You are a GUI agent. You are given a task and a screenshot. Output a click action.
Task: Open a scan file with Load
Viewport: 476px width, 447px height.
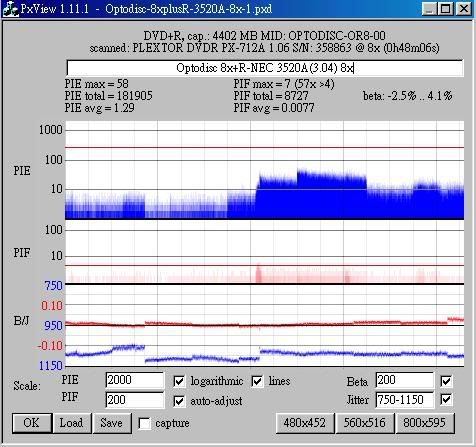(x=72, y=423)
